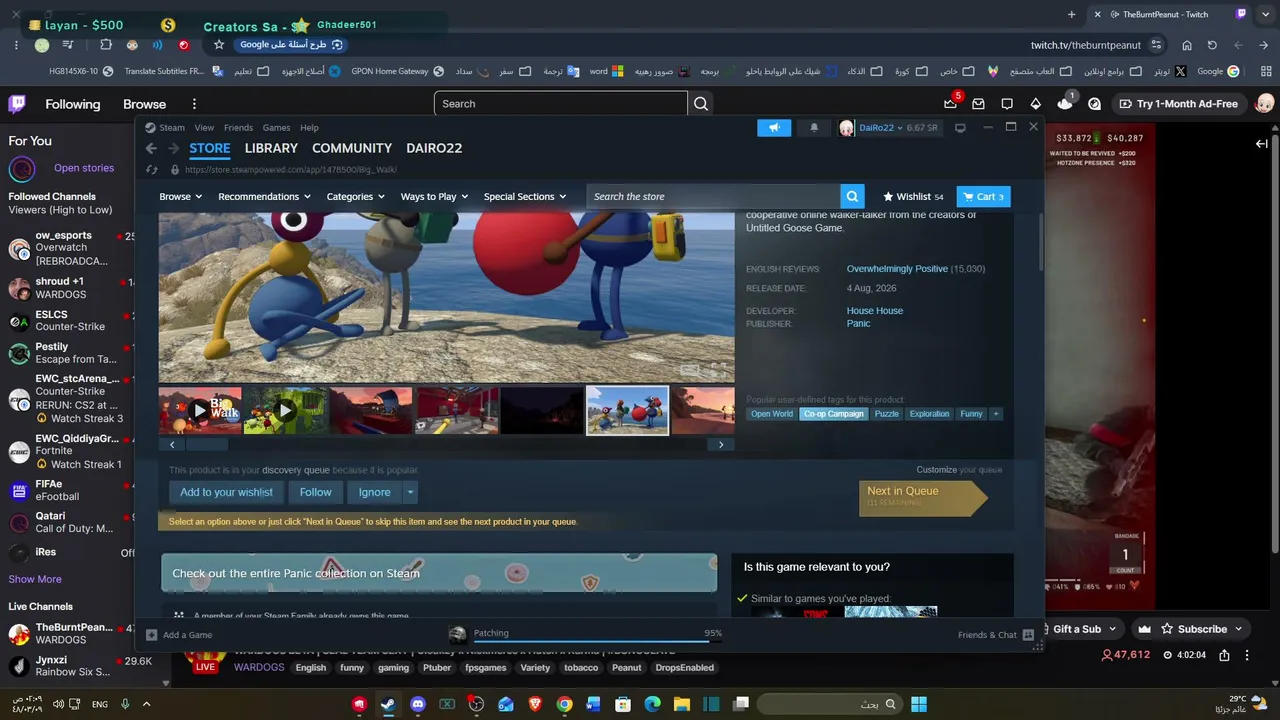Click the Twitch search magnifier button
Image resolution: width=1280 pixels, height=720 pixels.
coord(701,104)
